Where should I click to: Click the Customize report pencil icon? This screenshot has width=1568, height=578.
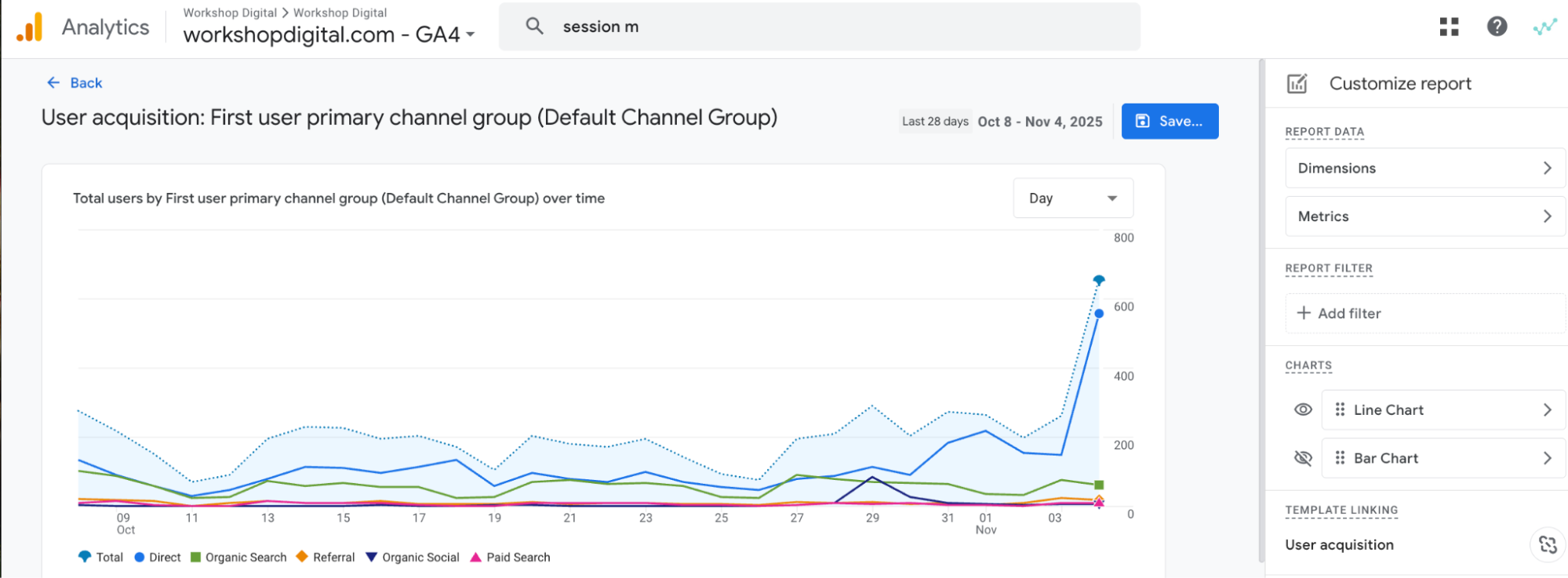click(1297, 83)
